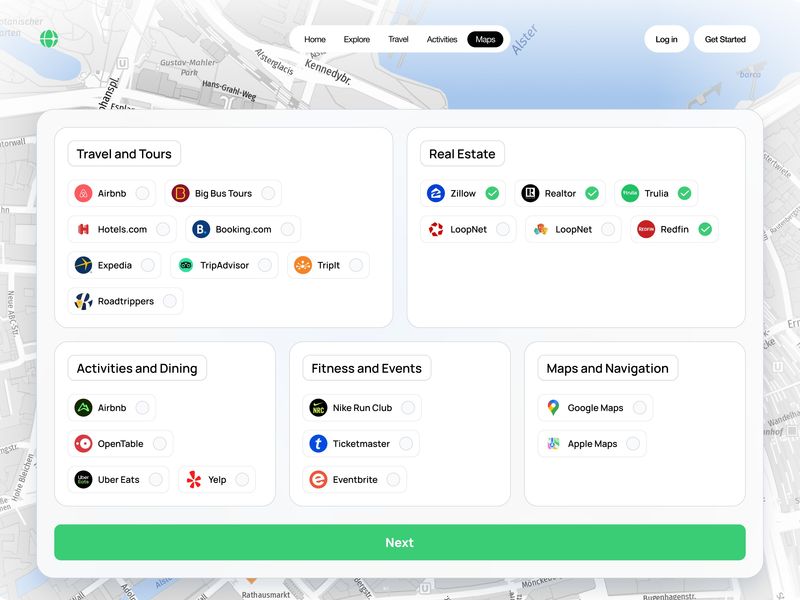Click the Booking.com icon
Image resolution: width=800 pixels, height=600 pixels.
201,229
